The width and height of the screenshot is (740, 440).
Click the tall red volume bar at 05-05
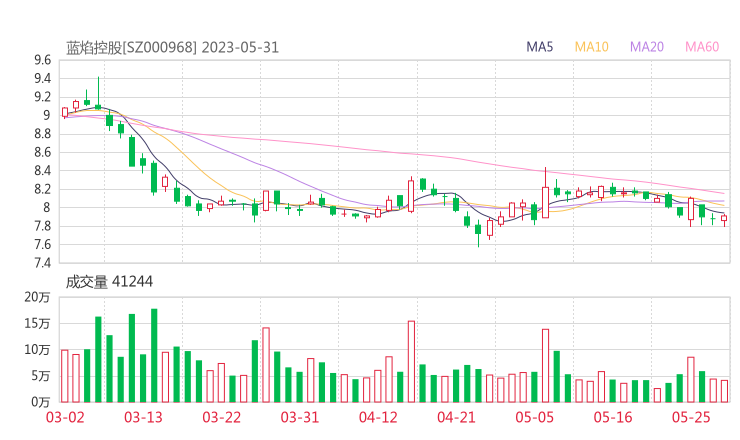click(x=546, y=366)
